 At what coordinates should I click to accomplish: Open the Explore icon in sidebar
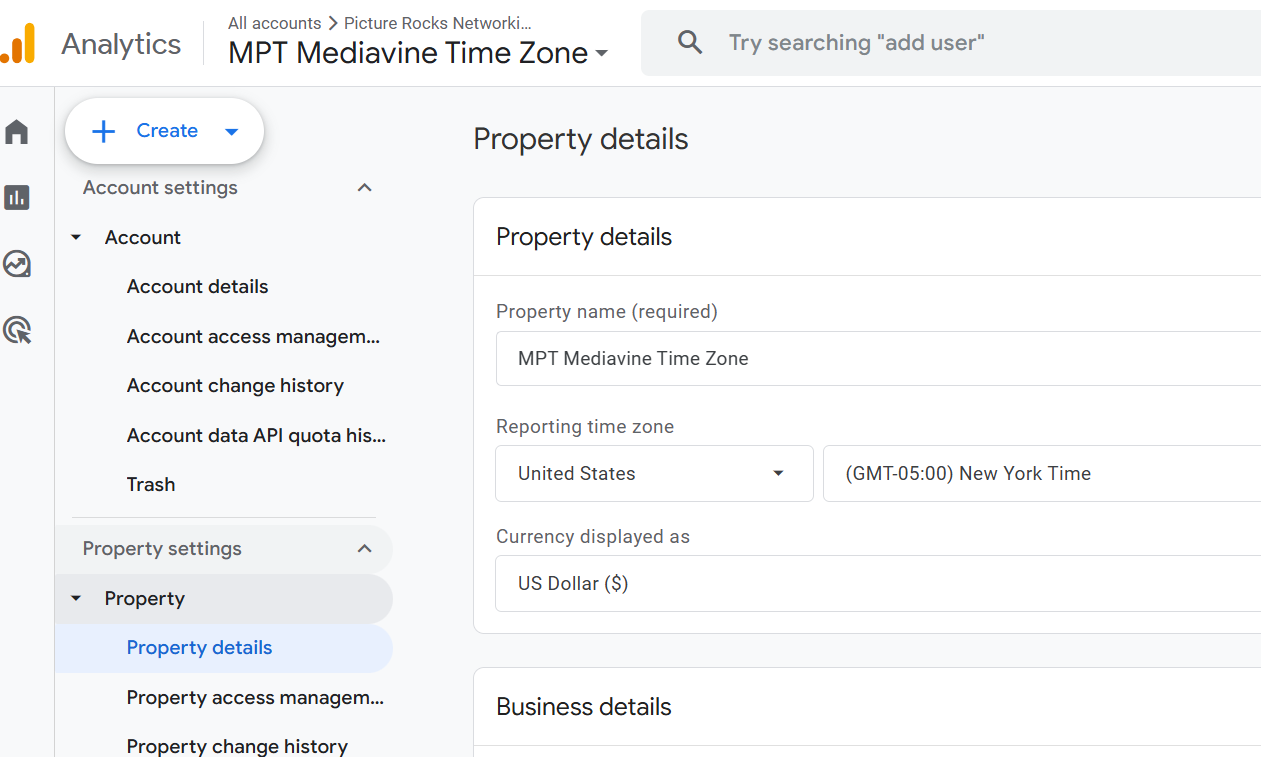click(x=17, y=264)
